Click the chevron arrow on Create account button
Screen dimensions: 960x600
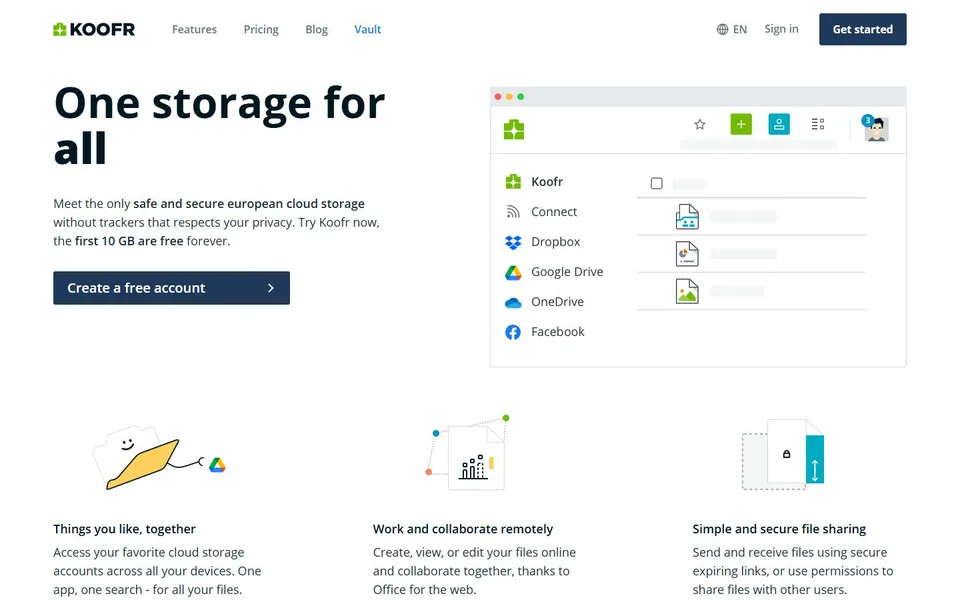[271, 288]
